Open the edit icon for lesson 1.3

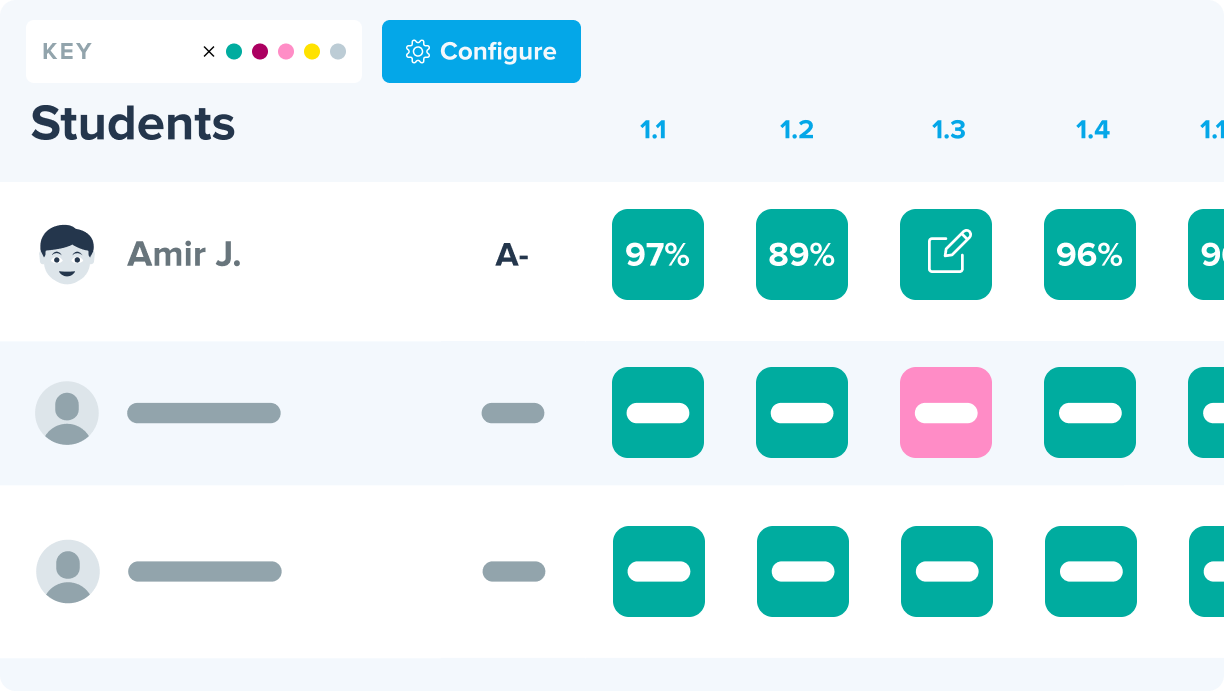[946, 255]
